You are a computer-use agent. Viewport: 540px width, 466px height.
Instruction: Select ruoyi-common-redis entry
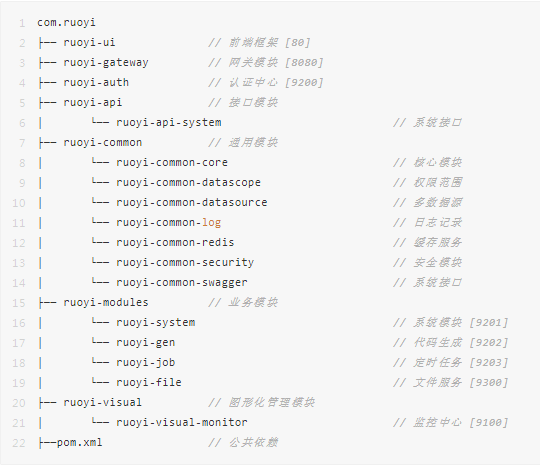175,242
